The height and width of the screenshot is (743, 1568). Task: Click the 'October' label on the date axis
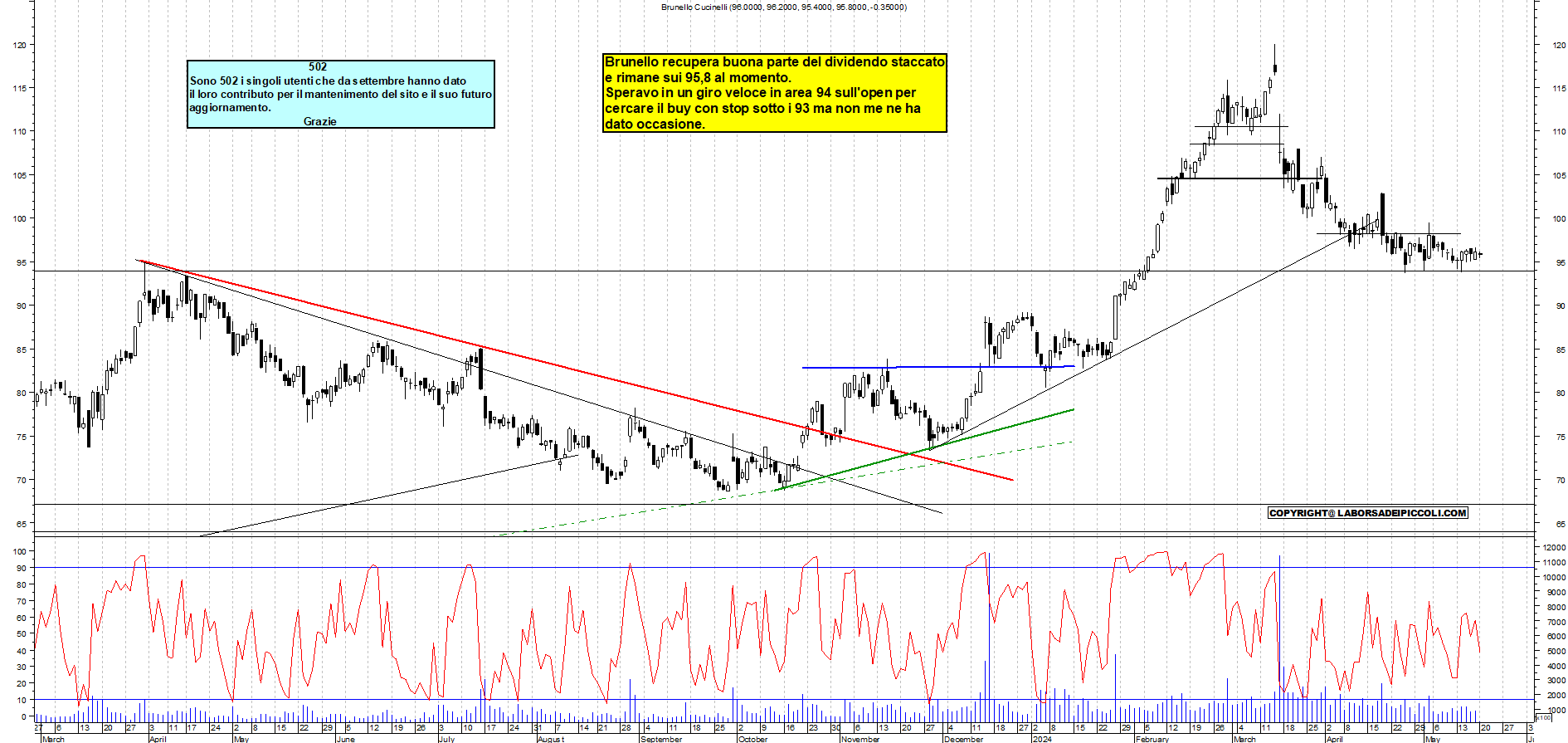[753, 739]
